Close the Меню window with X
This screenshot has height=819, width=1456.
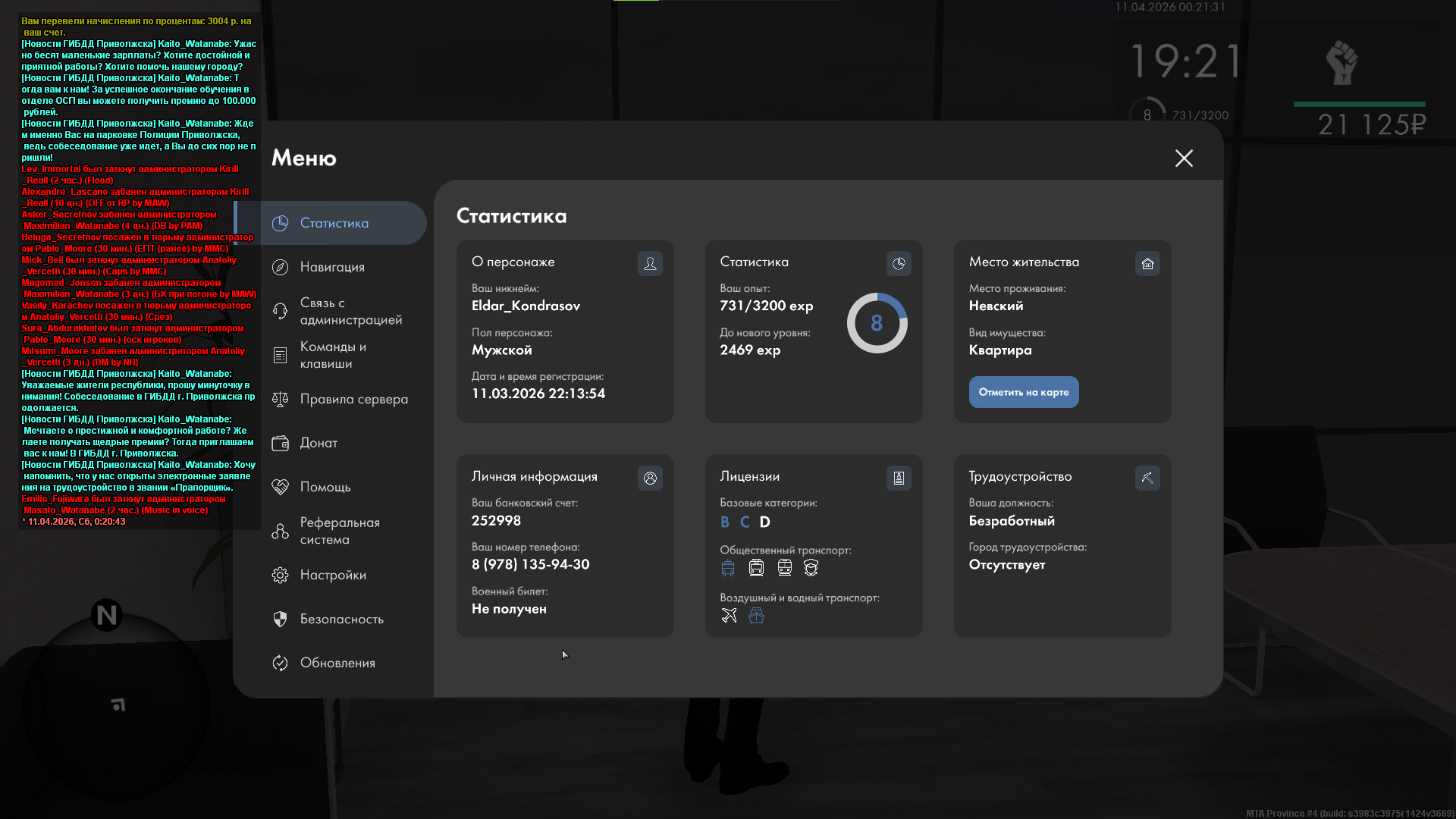(1184, 158)
